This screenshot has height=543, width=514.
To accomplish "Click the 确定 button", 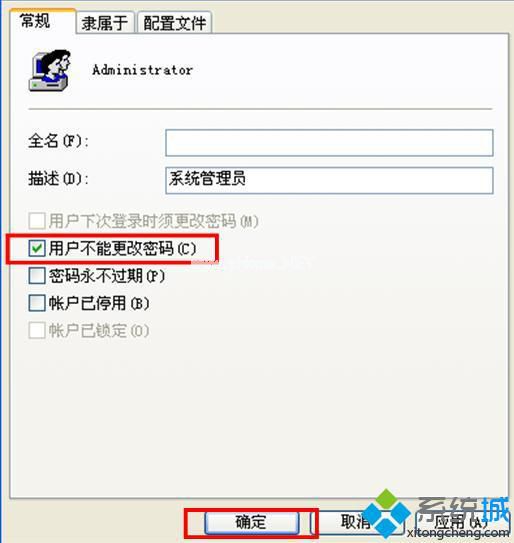I will pyautogui.click(x=251, y=522).
